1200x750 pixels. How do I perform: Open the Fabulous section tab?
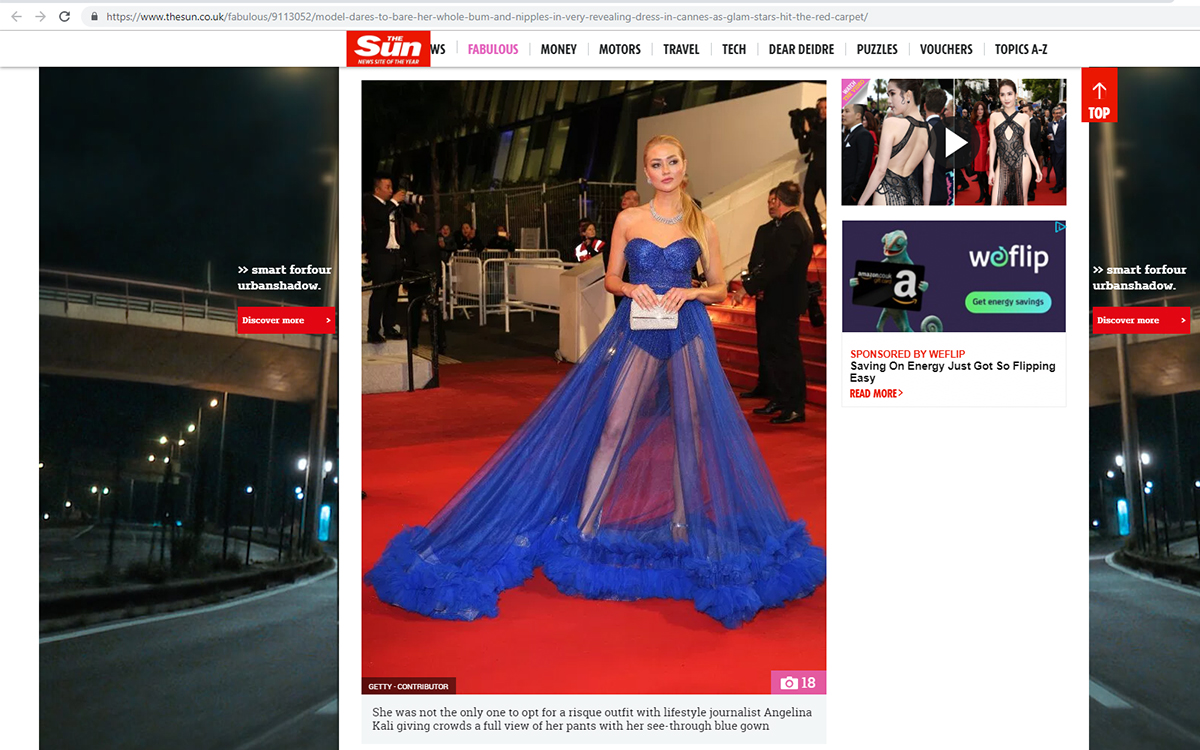(493, 49)
